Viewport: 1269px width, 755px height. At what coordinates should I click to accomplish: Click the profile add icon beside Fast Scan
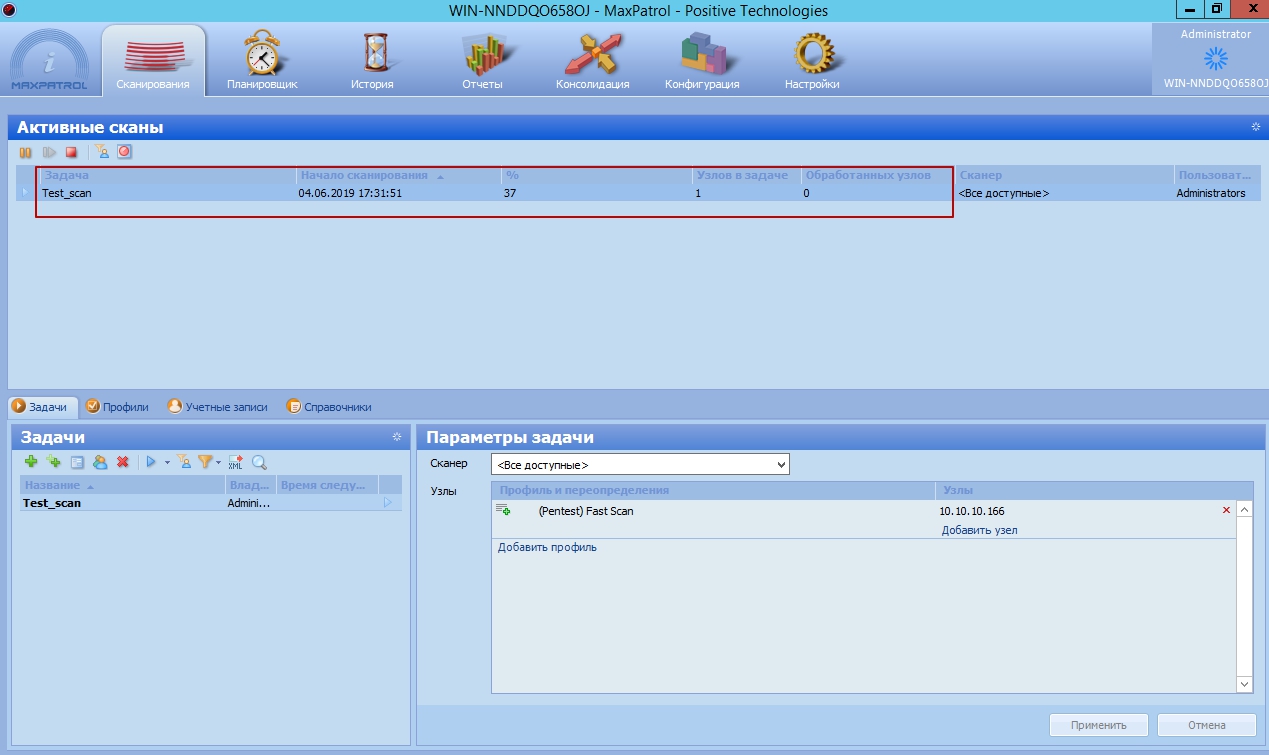(503, 510)
